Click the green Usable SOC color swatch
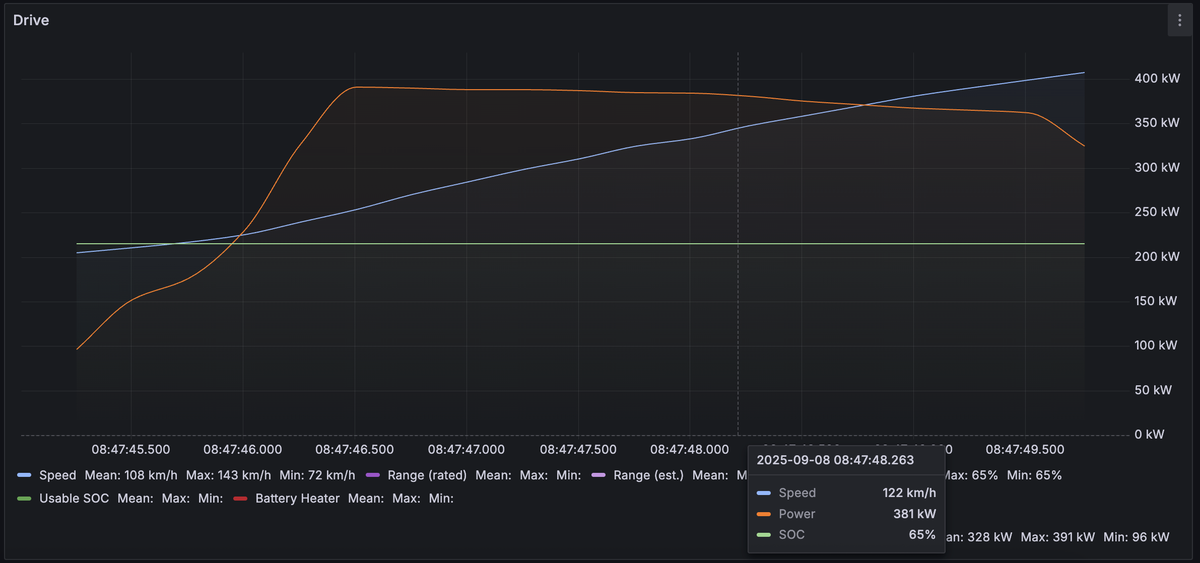Image resolution: width=1200 pixels, height=563 pixels. (24, 497)
